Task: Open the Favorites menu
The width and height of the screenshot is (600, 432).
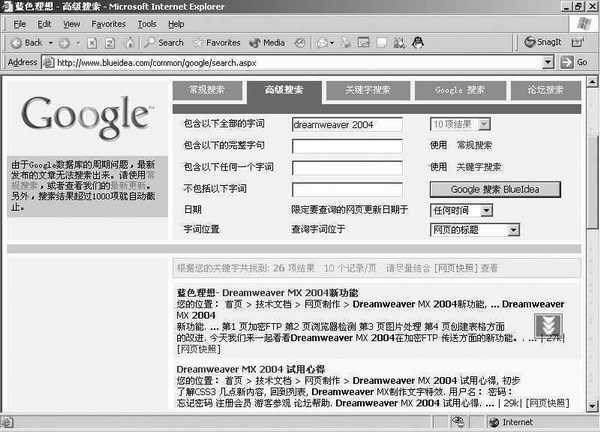Action: pyautogui.click(x=108, y=23)
